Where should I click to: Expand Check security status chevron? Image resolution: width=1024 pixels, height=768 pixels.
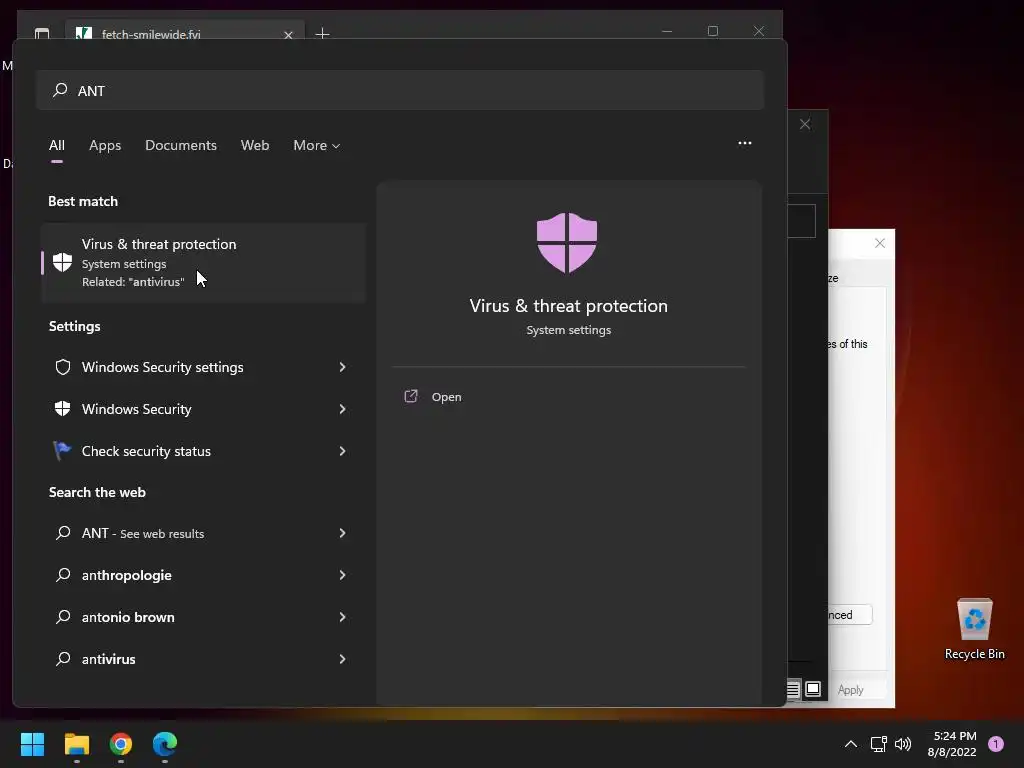click(342, 451)
